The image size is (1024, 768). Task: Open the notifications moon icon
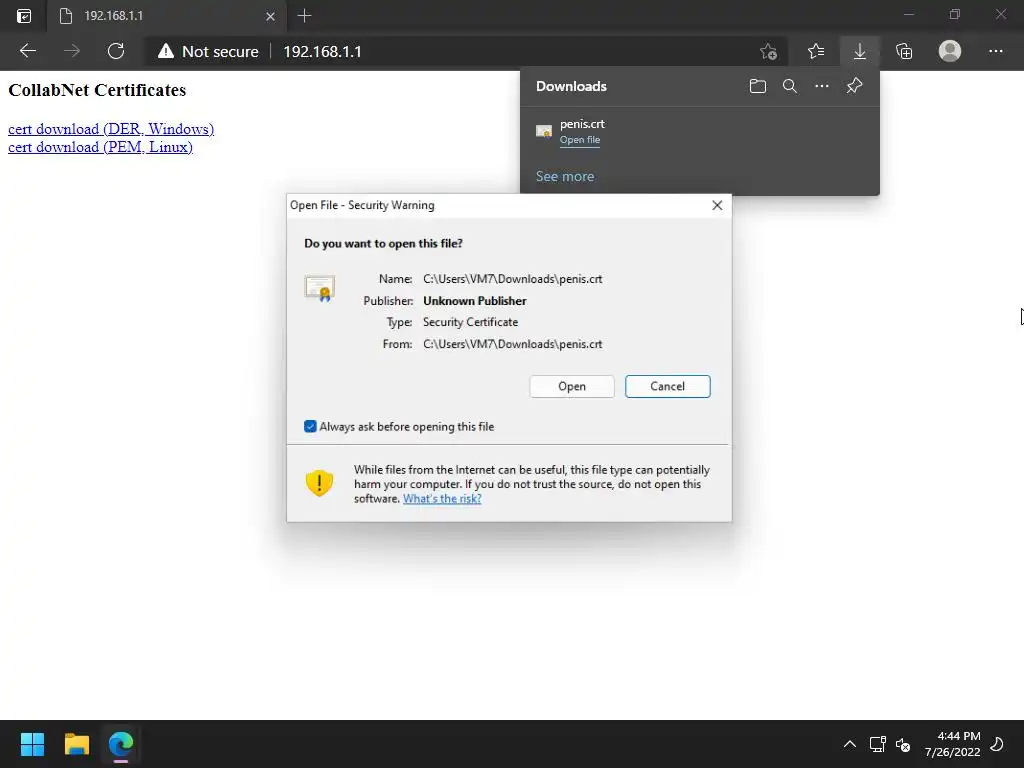pyautogui.click(x=997, y=744)
